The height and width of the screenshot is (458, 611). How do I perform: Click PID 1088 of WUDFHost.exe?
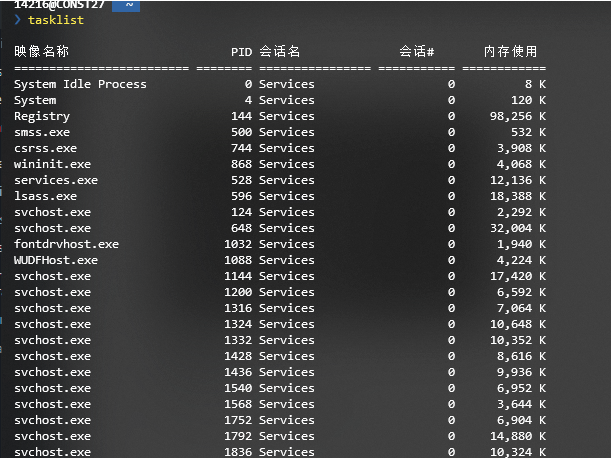(238, 260)
